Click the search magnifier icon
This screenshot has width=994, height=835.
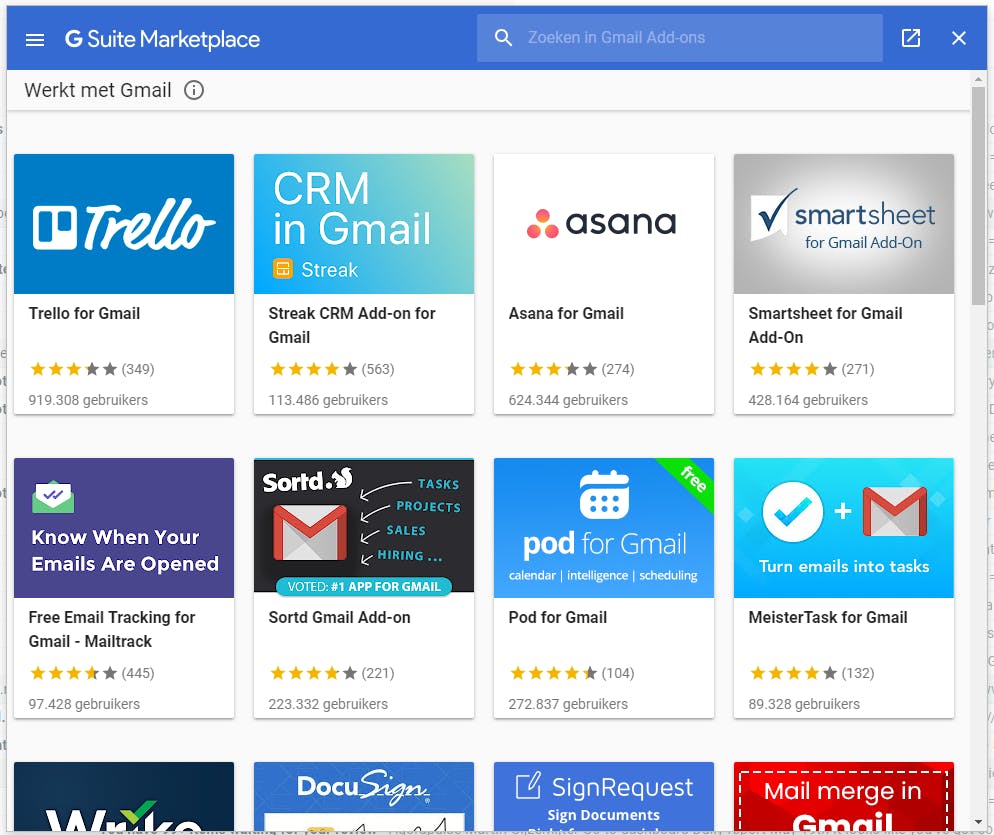pyautogui.click(x=503, y=38)
